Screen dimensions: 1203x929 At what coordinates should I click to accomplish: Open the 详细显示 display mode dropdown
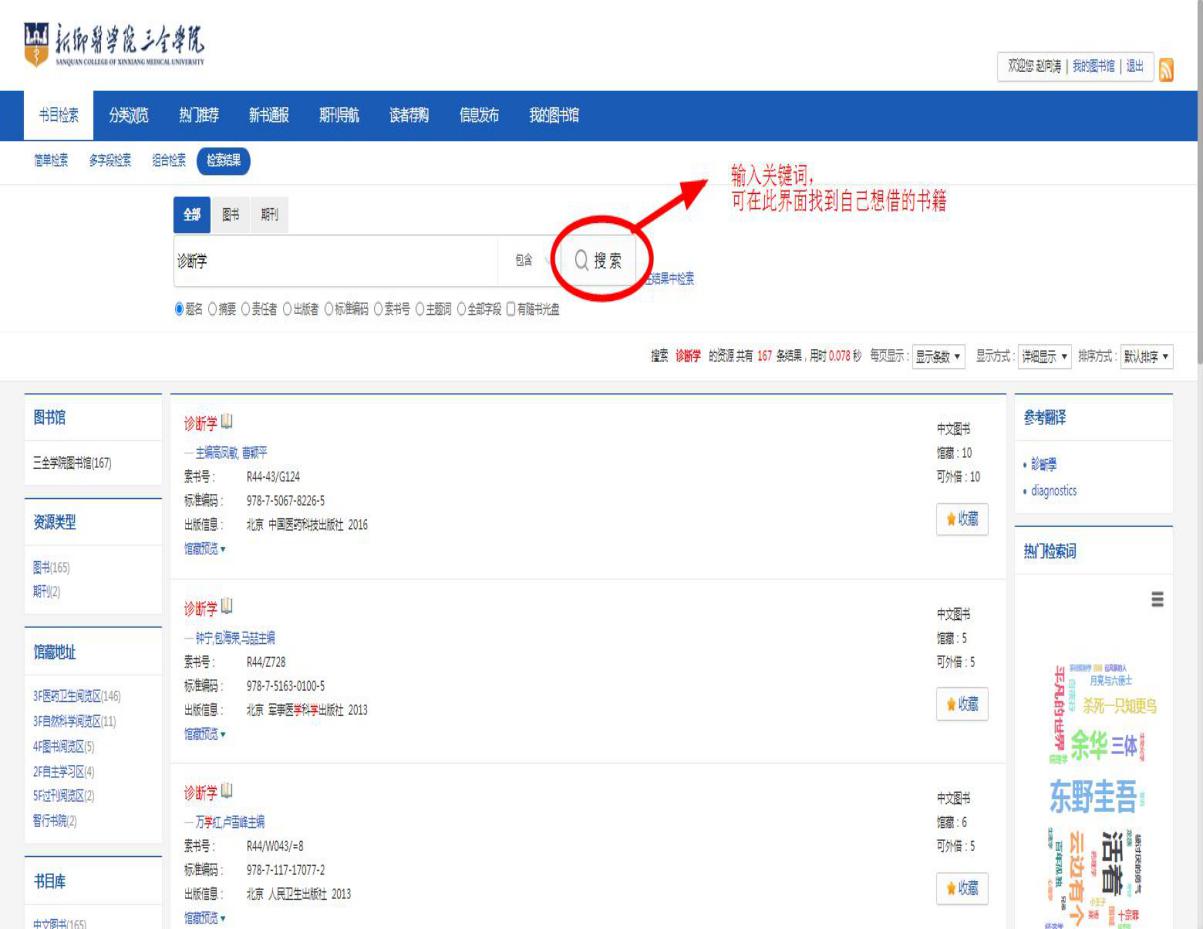1044,357
